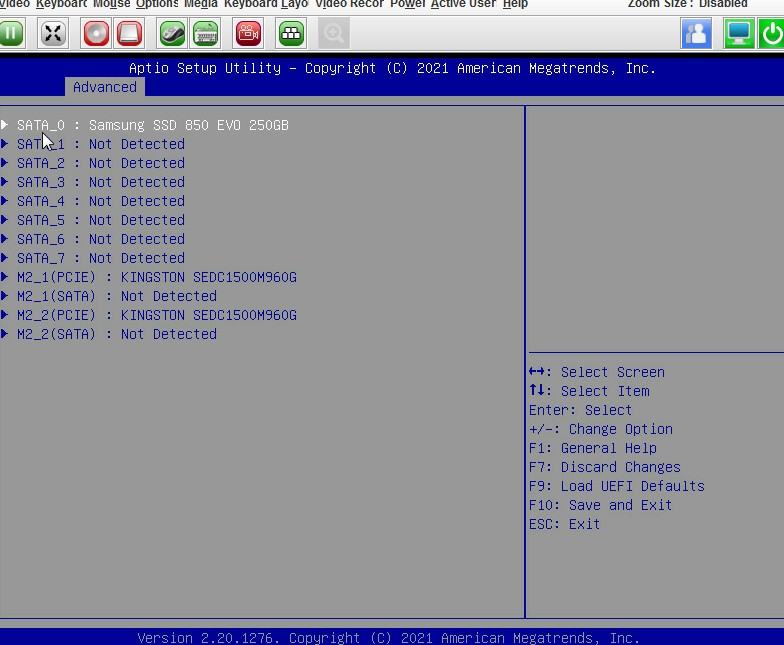This screenshot has width=784, height=645.
Task: Open the Power menu
Action: tap(408, 4)
